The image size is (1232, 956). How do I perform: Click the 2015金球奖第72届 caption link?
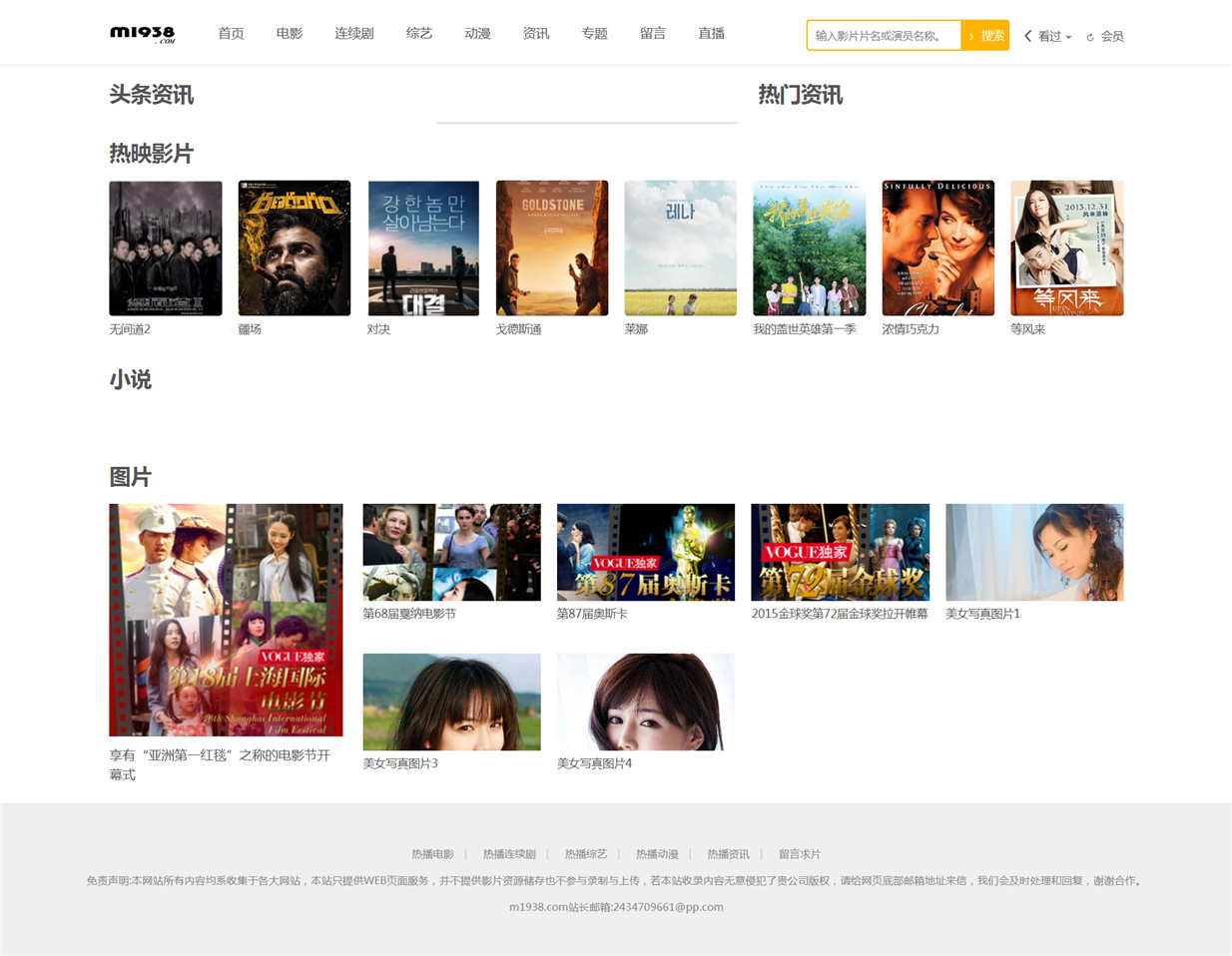pos(840,614)
